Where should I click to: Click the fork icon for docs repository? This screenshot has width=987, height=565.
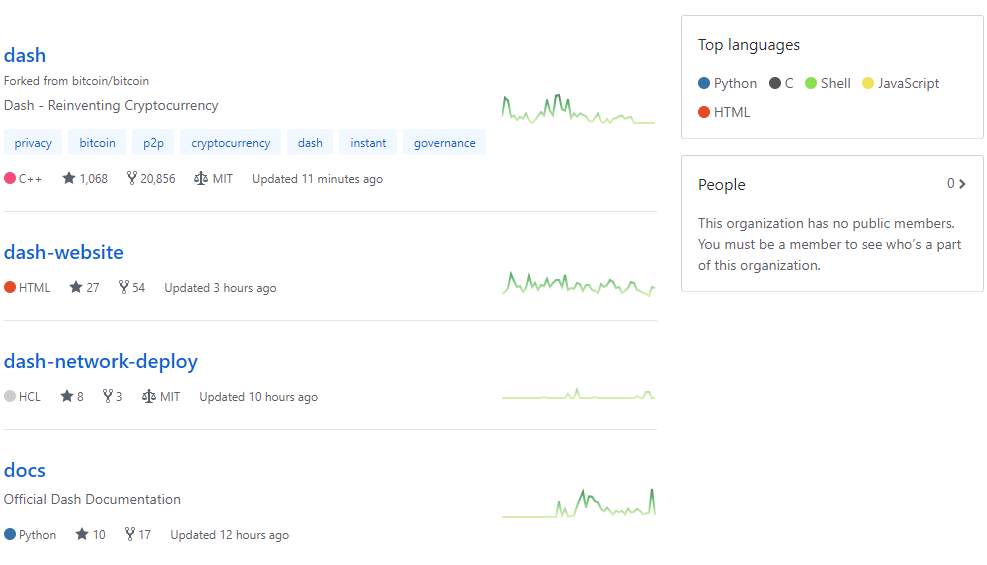(130, 534)
